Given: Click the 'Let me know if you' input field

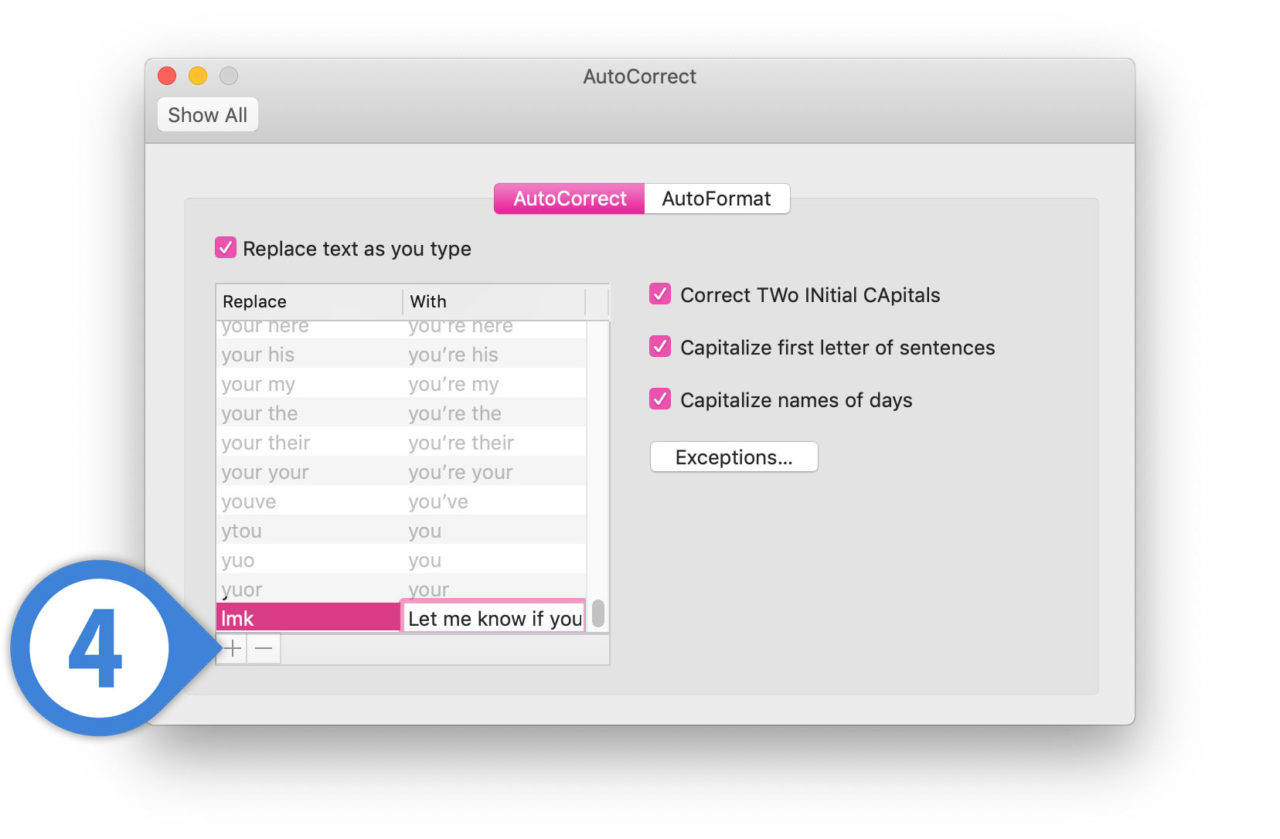Looking at the screenshot, I should [x=493, y=617].
